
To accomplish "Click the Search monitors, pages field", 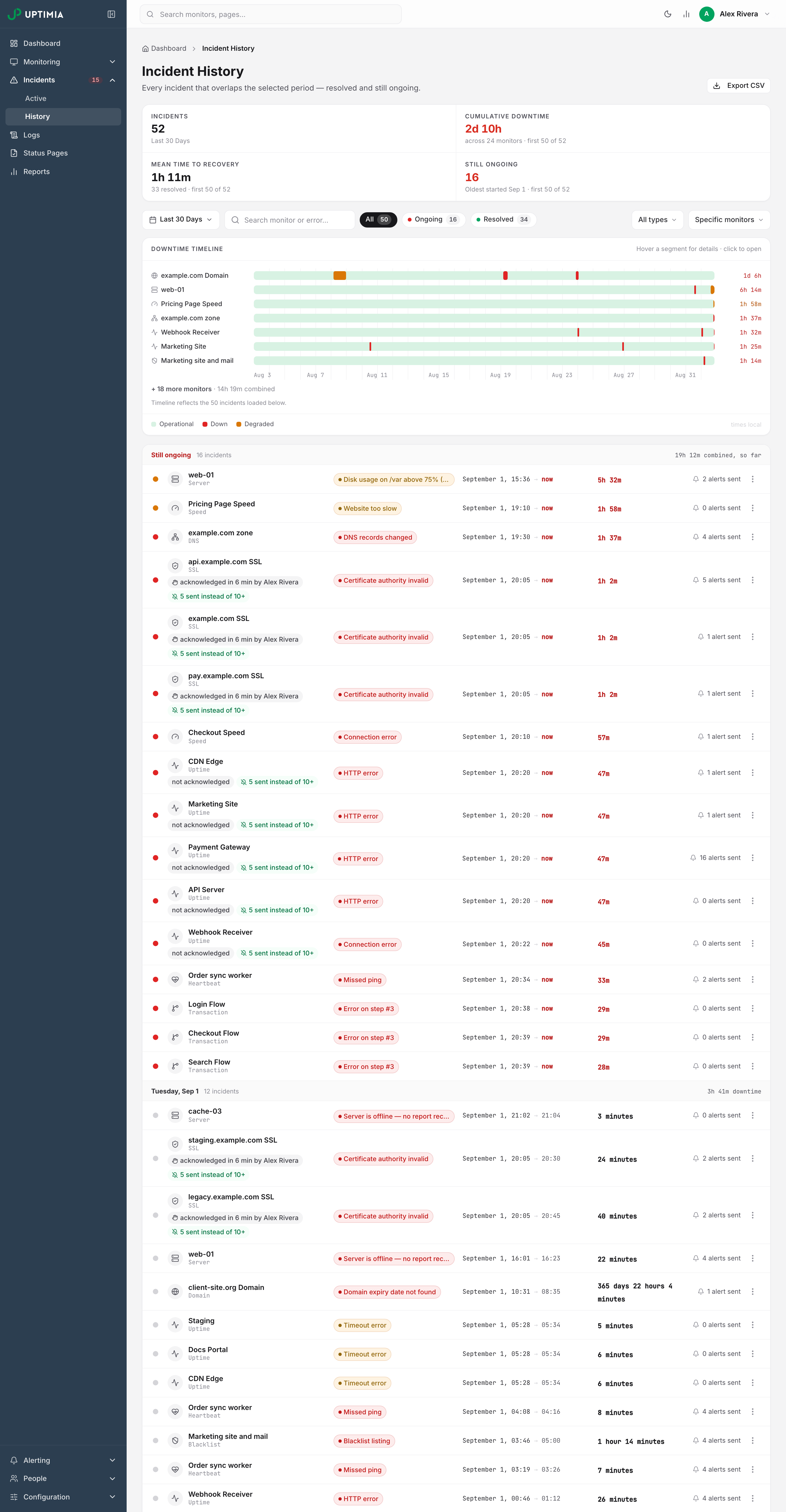I will coord(271,14).
